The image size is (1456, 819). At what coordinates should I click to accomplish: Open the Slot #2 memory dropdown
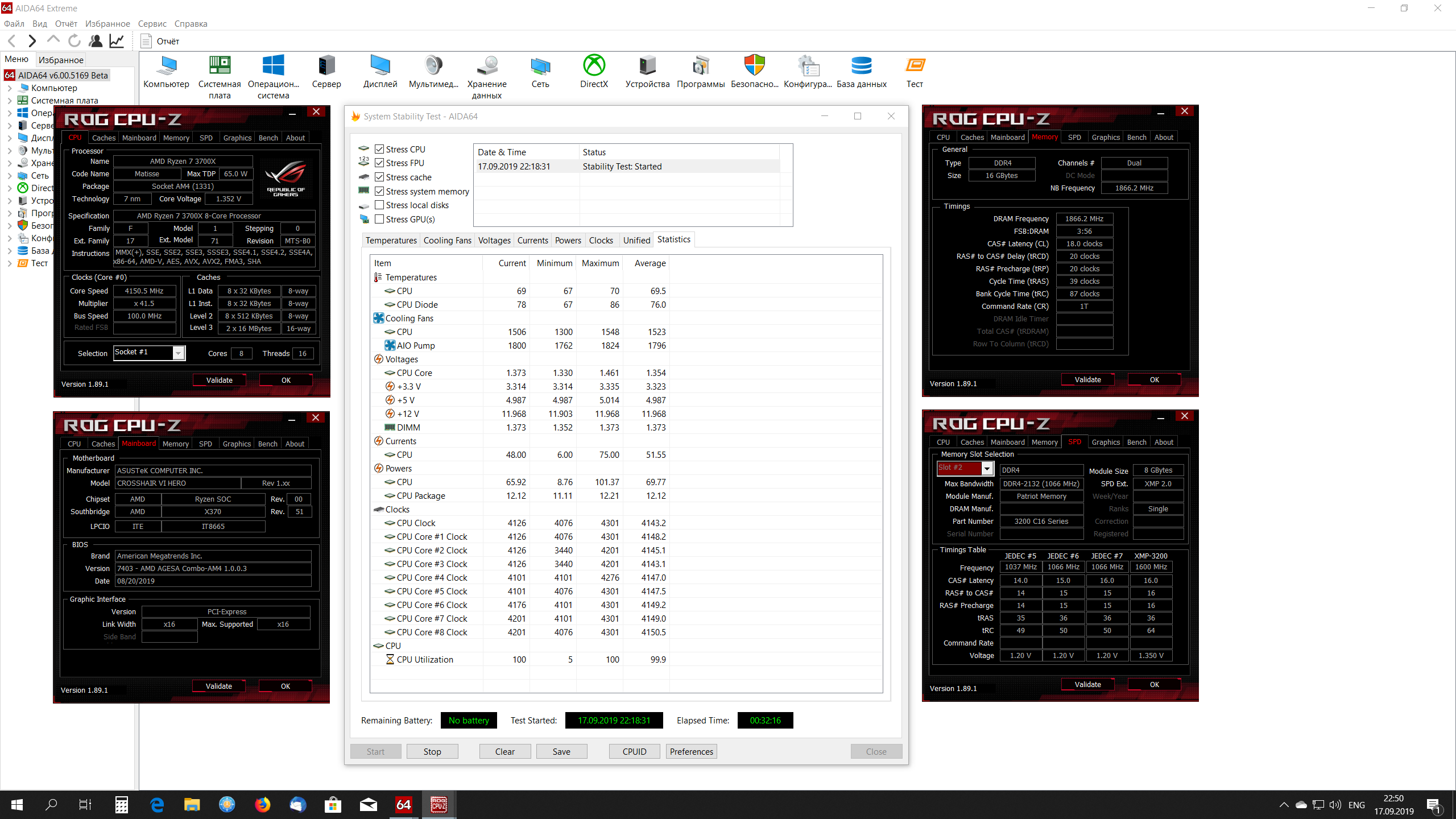click(987, 469)
